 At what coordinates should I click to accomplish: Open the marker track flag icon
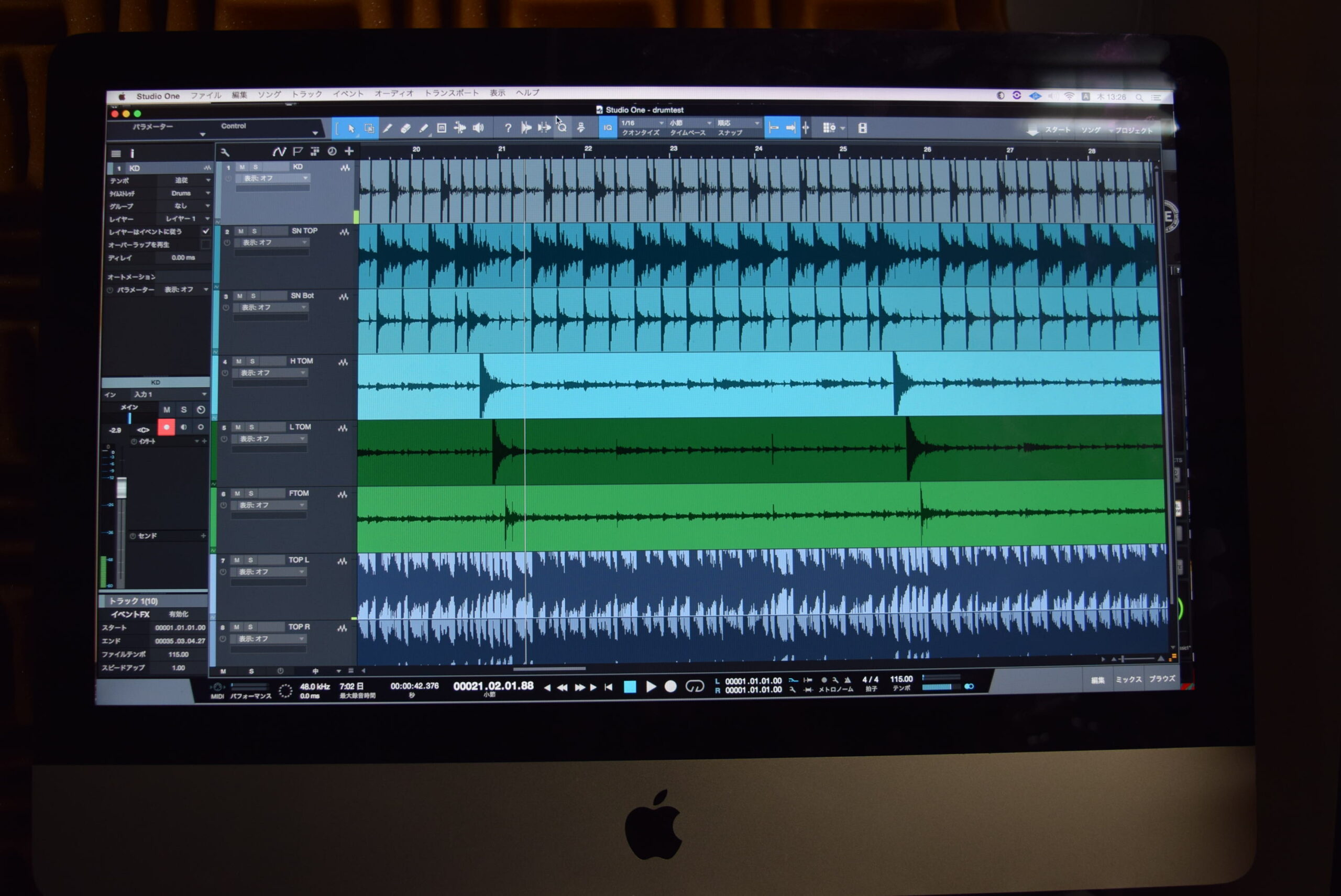tap(297, 151)
